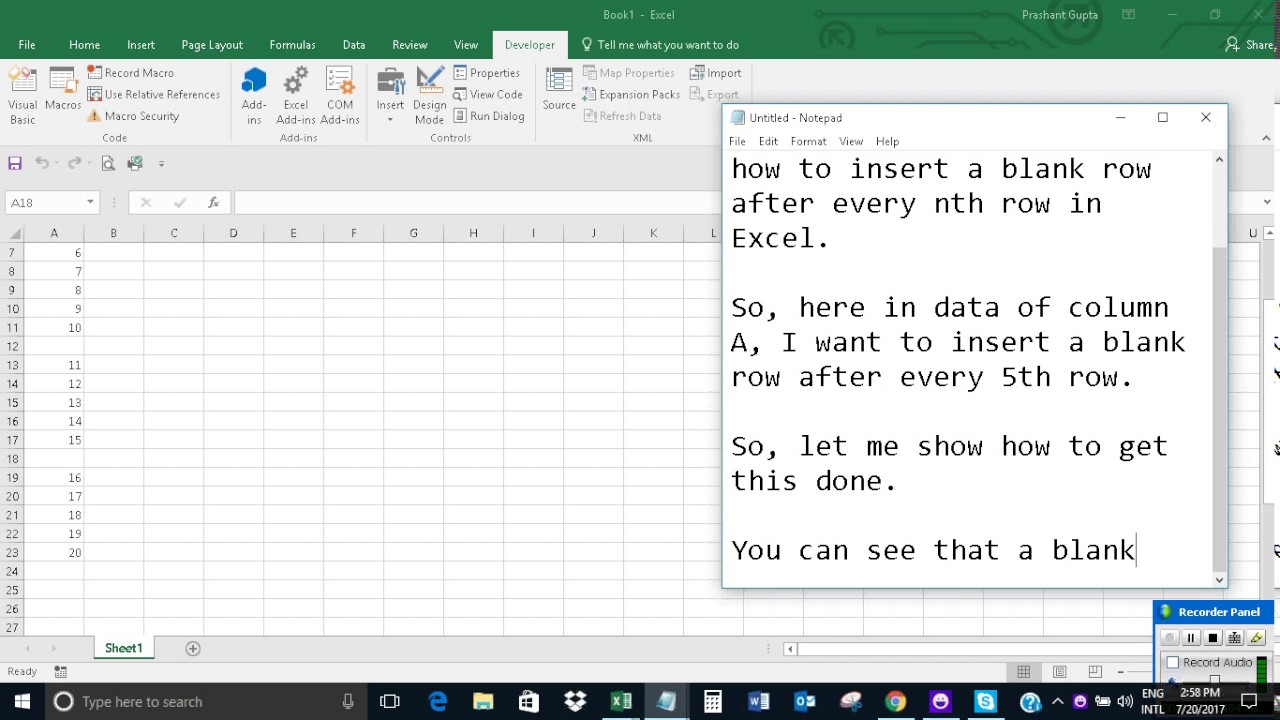
Task: Click the insert function fx icon
Action: click(213, 202)
